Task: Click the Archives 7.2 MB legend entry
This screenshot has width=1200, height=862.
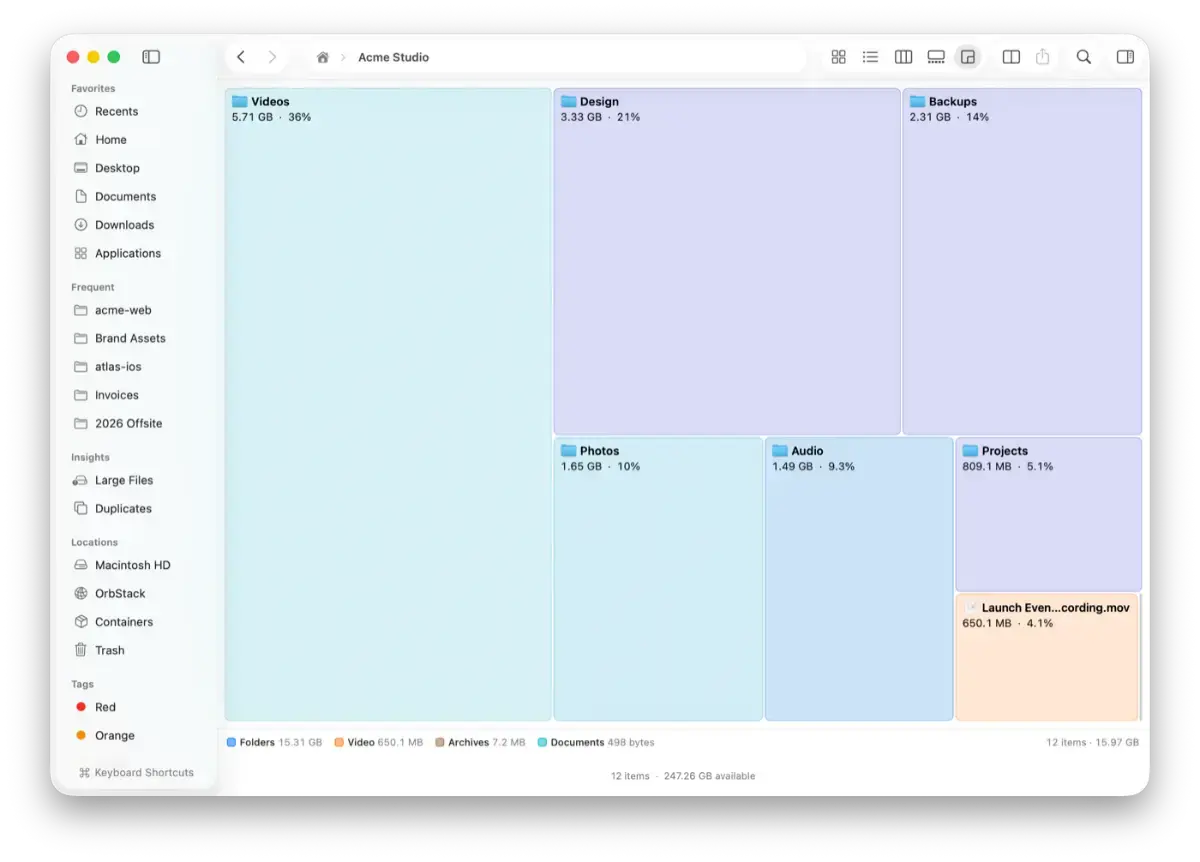Action: pos(480,743)
